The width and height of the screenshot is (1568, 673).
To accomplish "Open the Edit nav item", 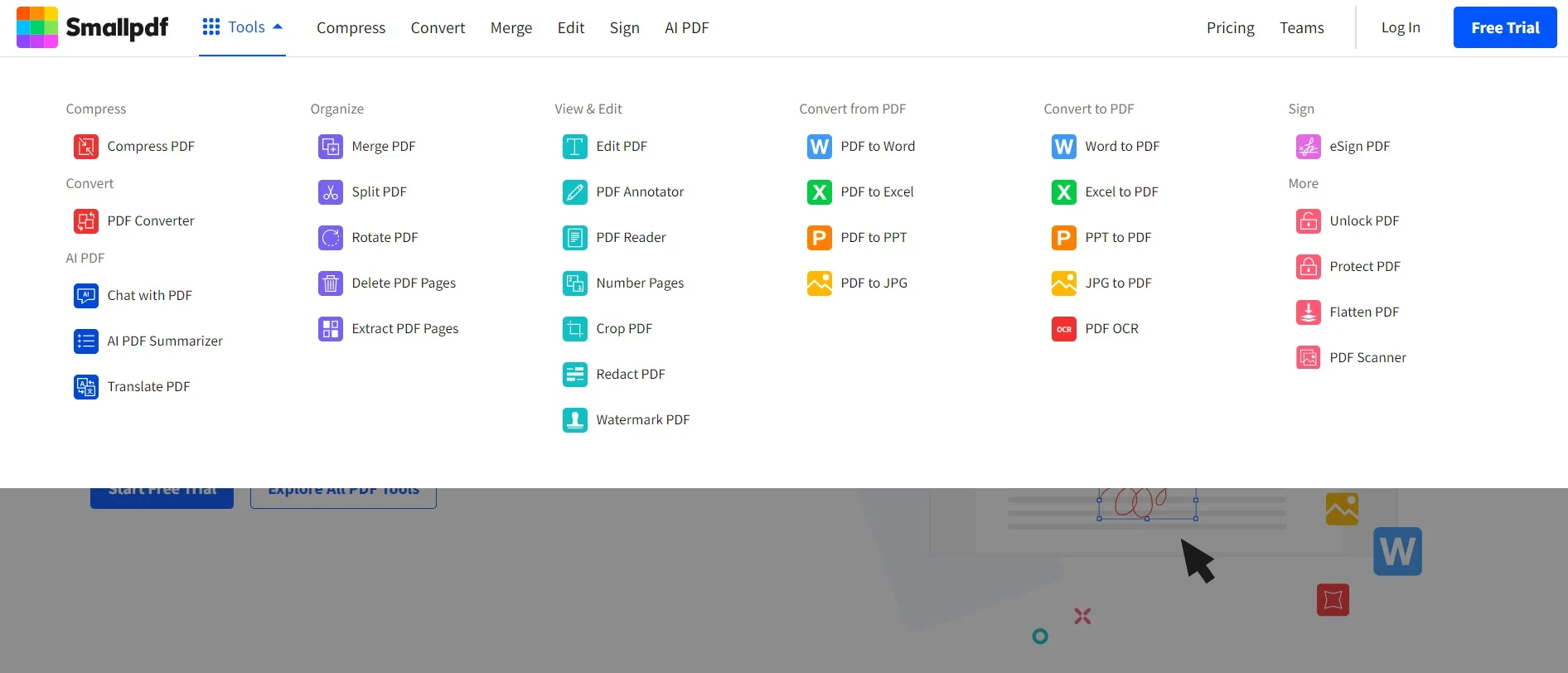I will (x=571, y=28).
